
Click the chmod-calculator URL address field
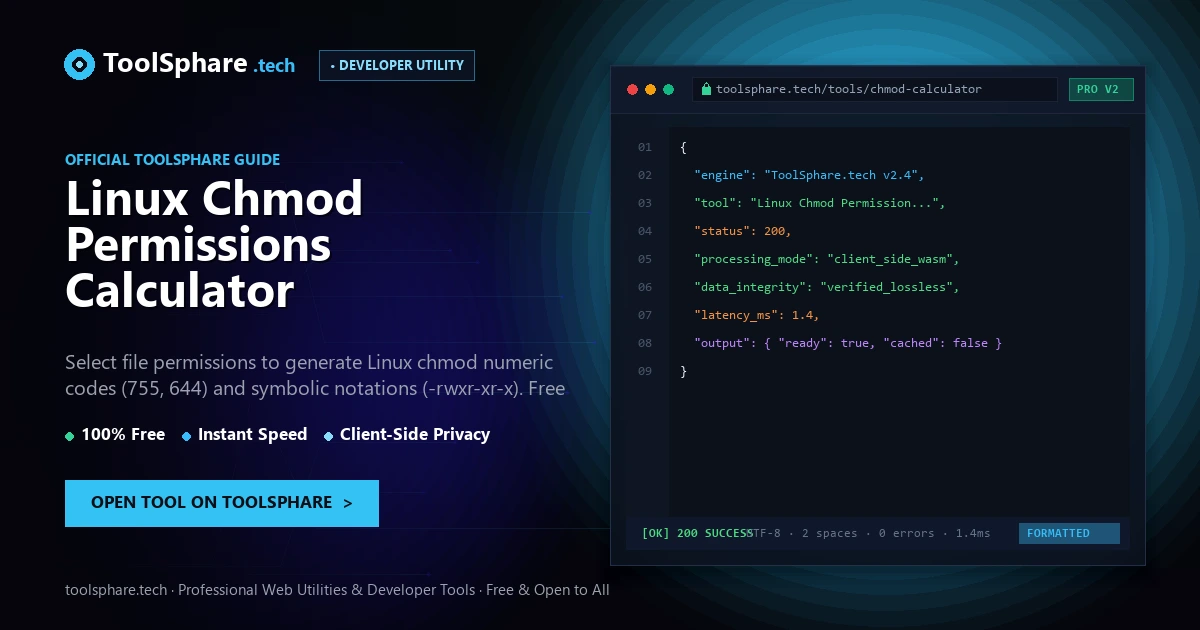875,89
